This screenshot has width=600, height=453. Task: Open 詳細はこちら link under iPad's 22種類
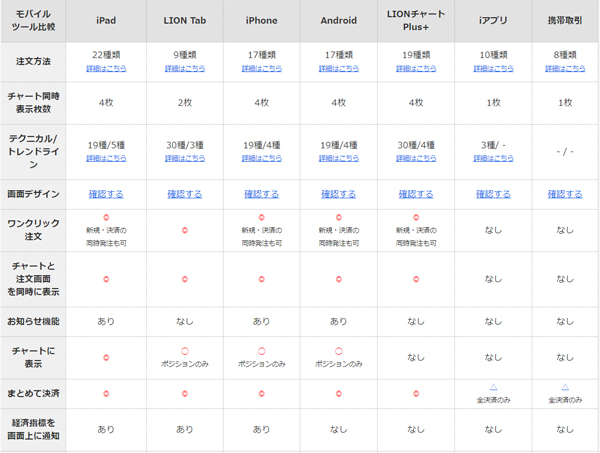(106, 69)
